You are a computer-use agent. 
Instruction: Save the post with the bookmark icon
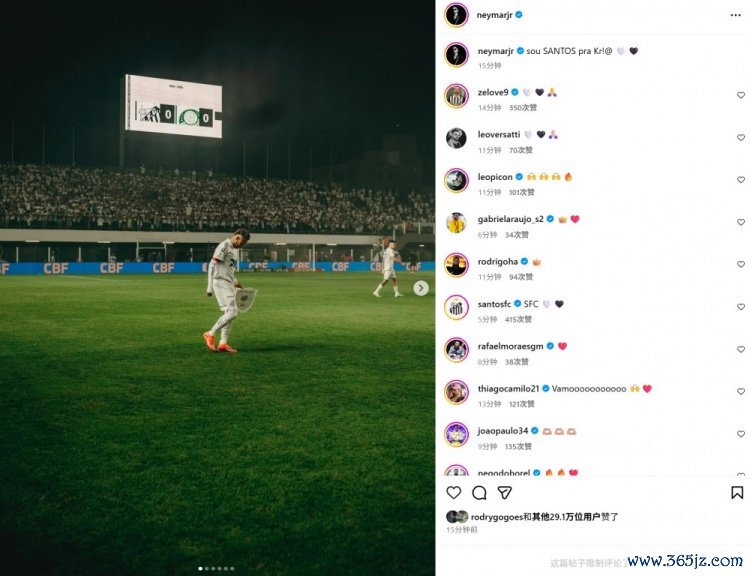click(737, 492)
